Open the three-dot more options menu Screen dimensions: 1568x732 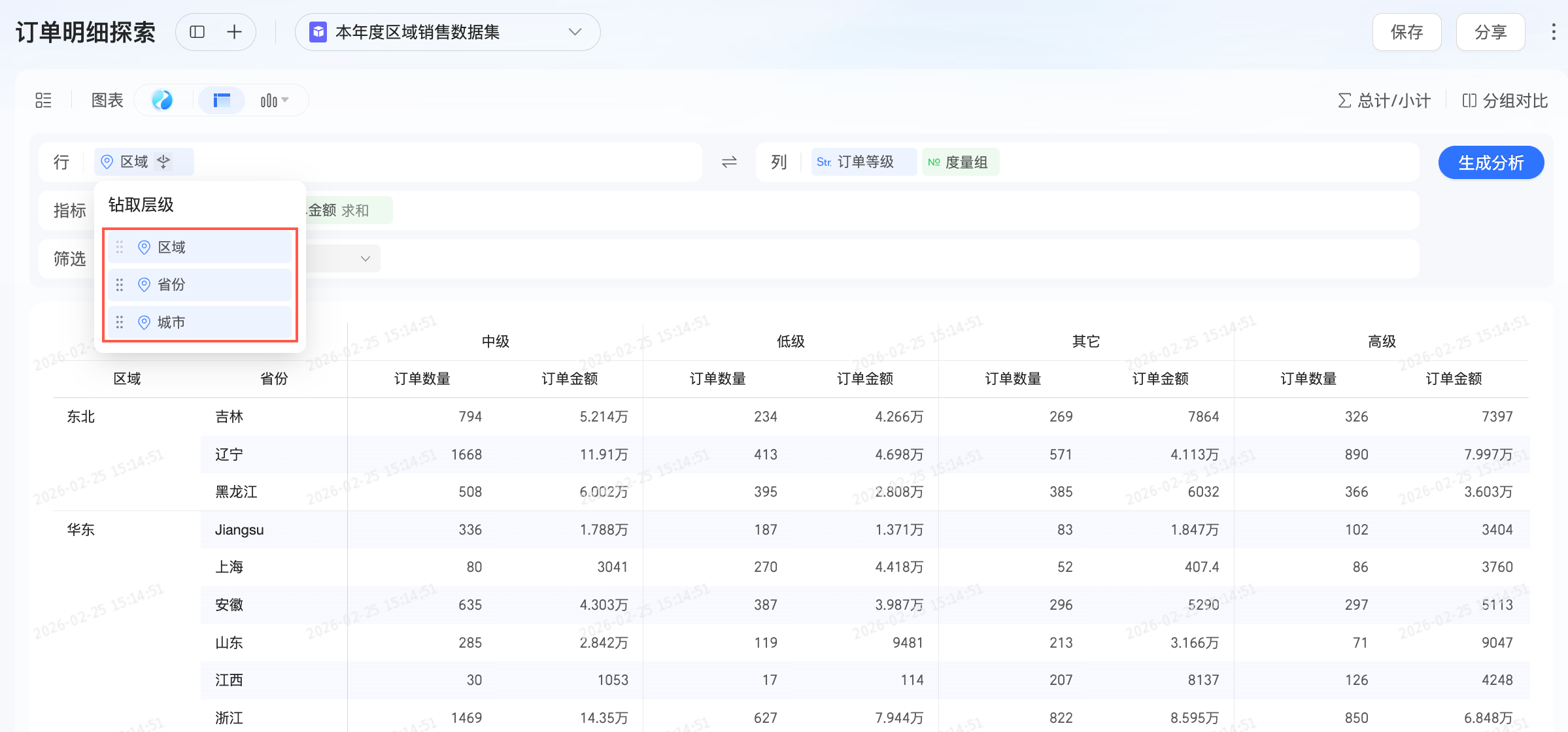point(1553,32)
